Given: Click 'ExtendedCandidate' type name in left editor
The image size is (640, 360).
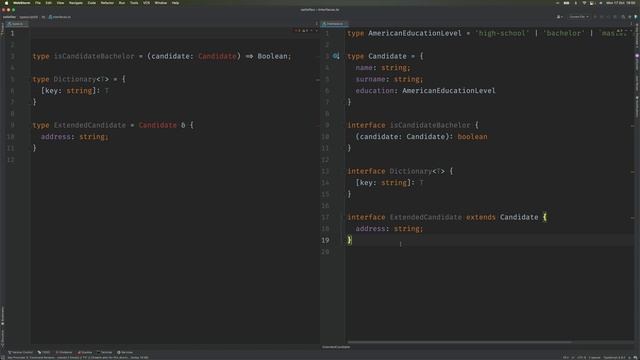Looking at the screenshot, I should 90,125.
